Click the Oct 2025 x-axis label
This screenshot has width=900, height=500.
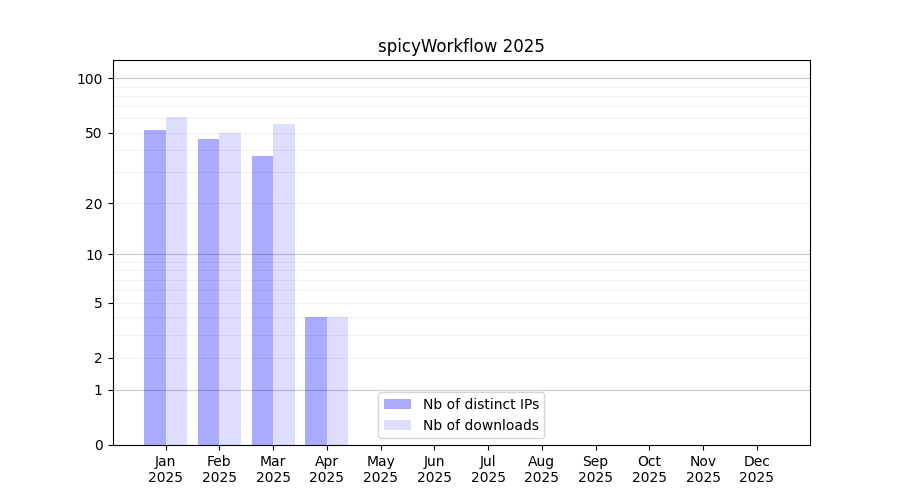pyautogui.click(x=649, y=469)
